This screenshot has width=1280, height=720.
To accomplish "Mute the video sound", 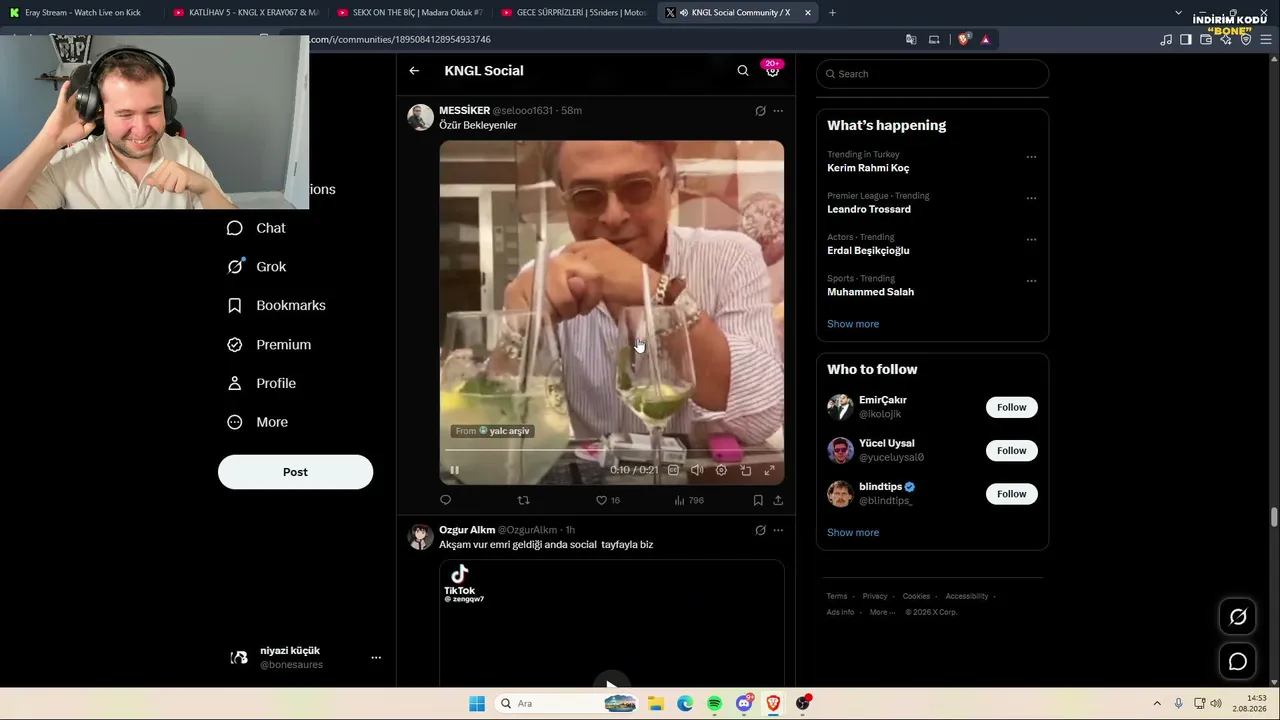I will point(697,470).
